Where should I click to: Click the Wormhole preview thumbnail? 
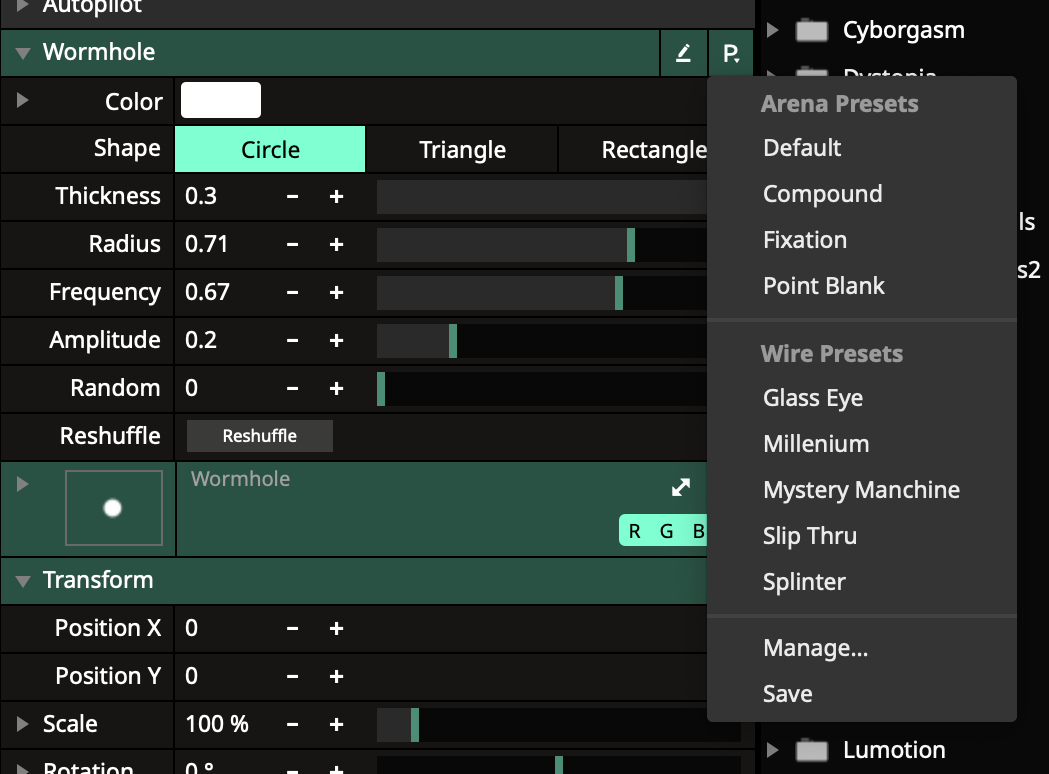[113, 508]
